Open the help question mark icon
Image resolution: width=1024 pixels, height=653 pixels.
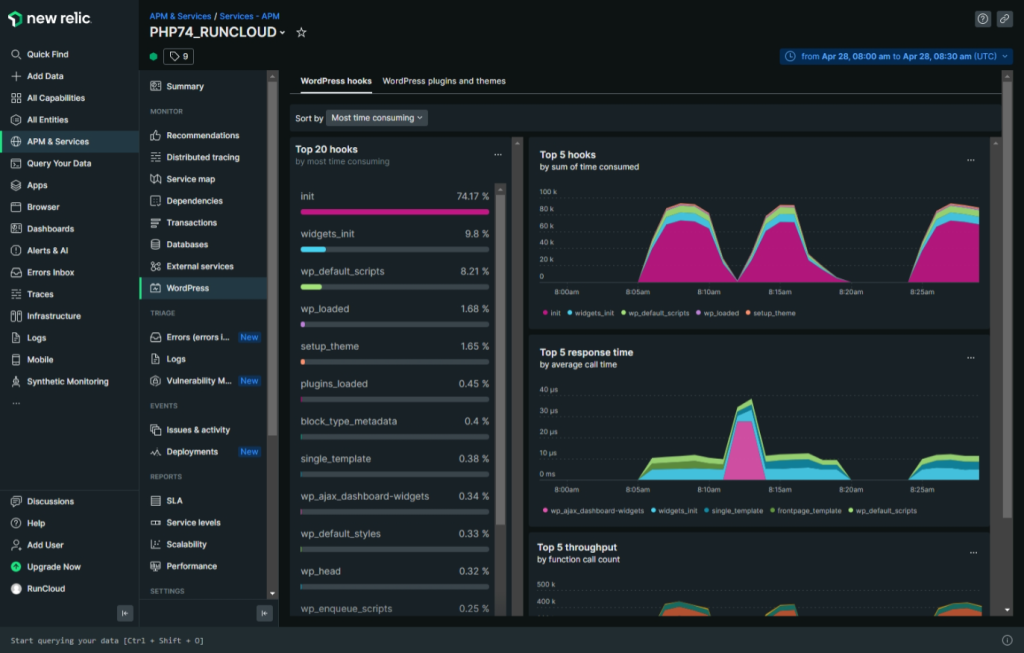click(983, 19)
